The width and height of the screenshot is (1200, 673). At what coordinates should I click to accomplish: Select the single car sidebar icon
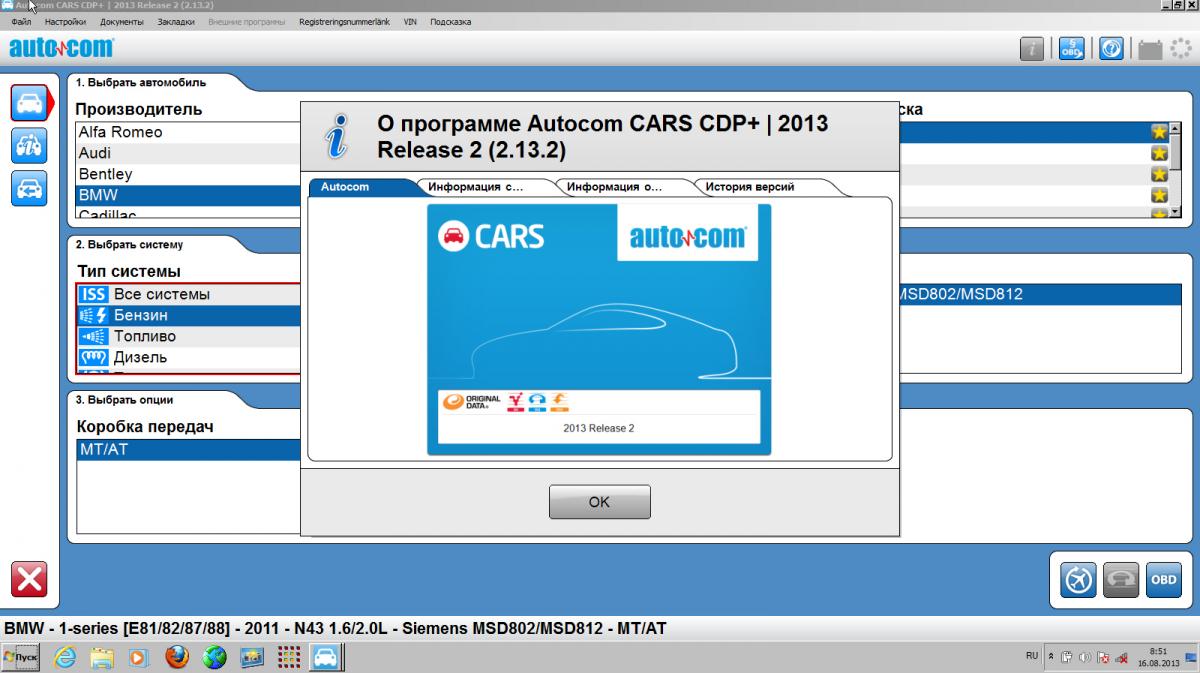[29, 102]
